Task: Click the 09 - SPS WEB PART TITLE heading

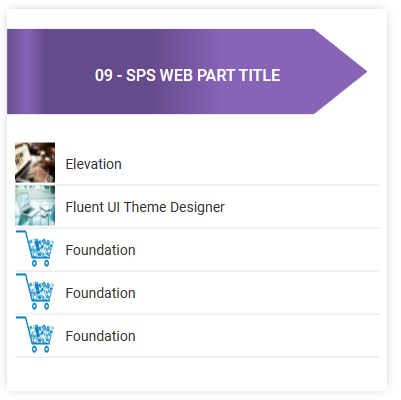Action: 187,75
